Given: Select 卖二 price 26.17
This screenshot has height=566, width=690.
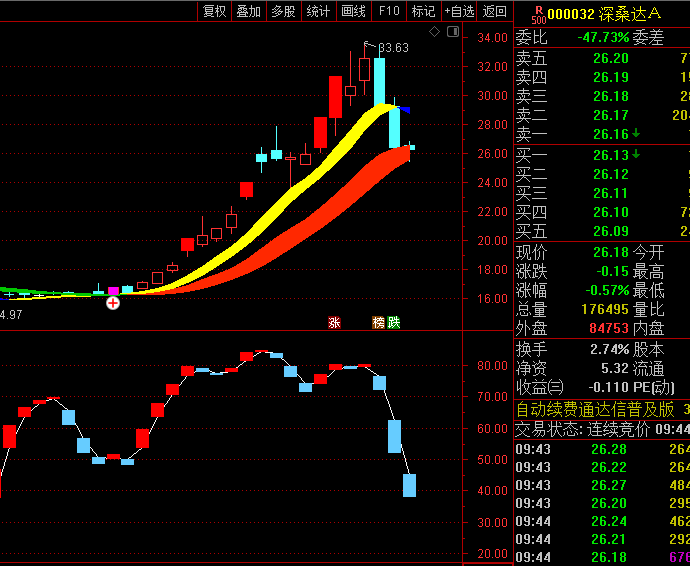Looking at the screenshot, I should [x=611, y=115].
